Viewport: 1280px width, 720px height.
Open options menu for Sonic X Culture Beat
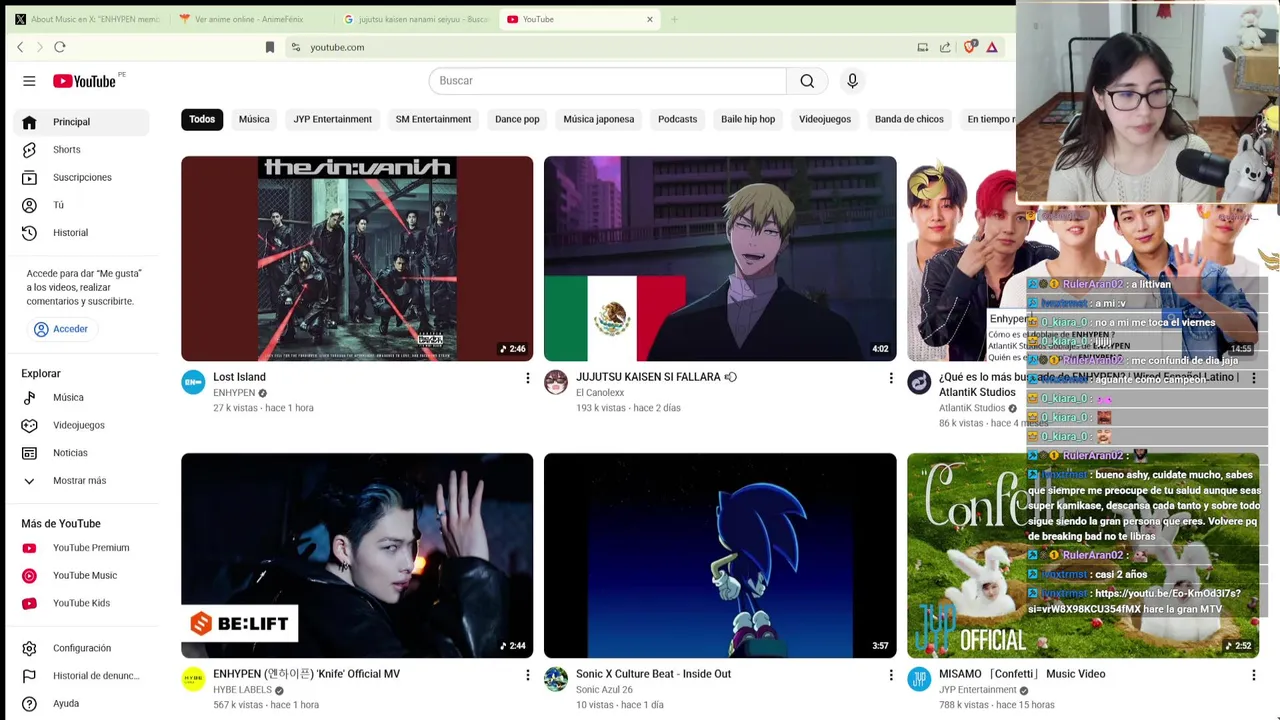tap(891, 675)
